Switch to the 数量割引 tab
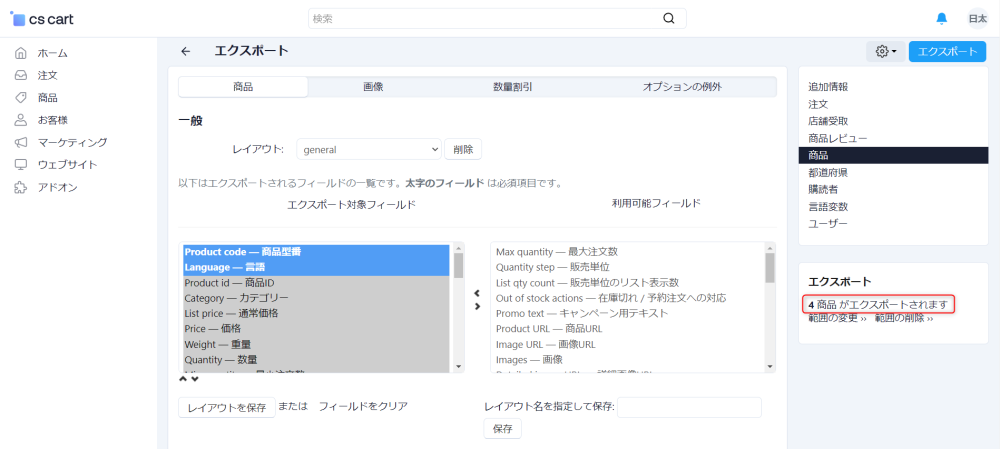Screen dimensions: 1000x449 coord(513,87)
